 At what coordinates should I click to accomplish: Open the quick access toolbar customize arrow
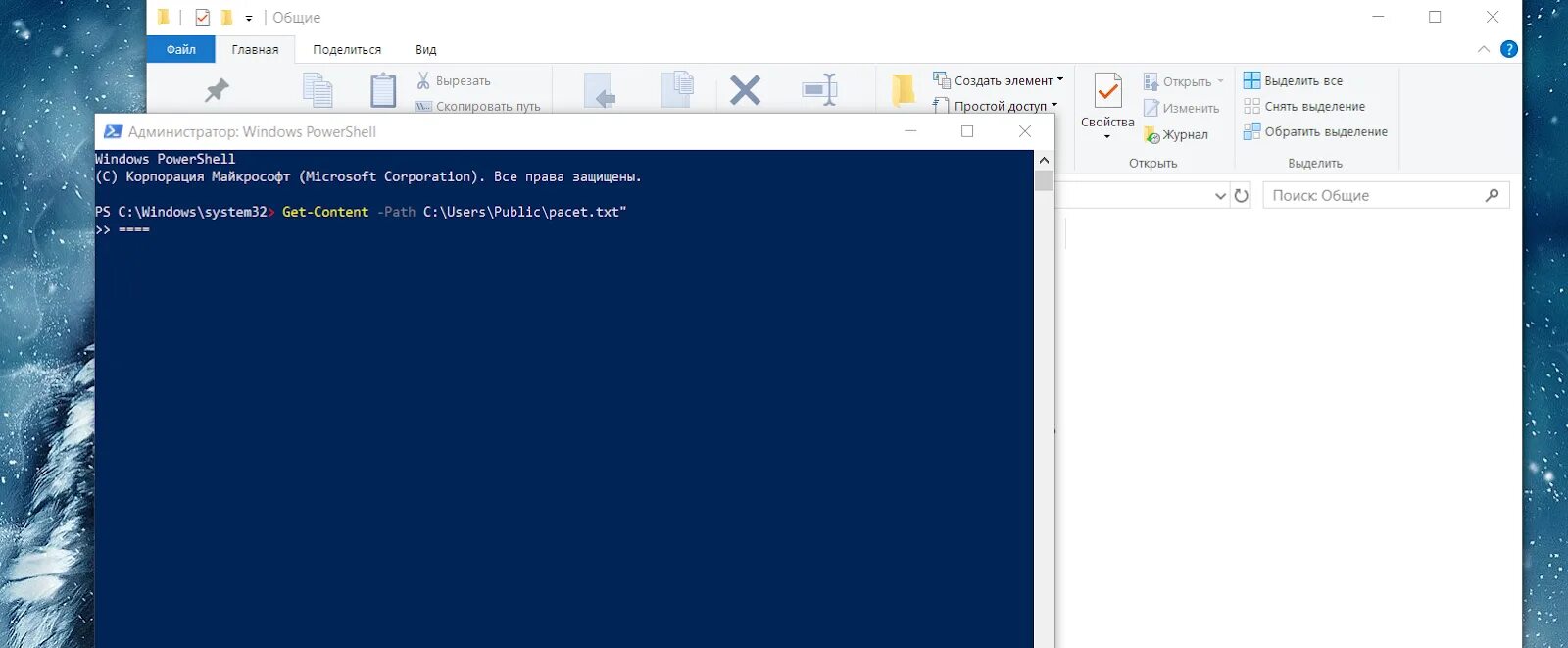249,18
